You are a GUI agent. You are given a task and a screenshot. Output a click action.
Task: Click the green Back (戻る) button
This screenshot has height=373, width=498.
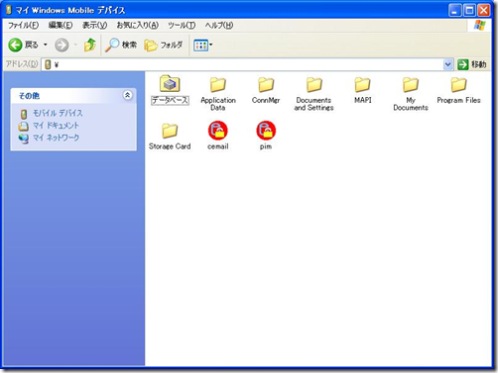coord(23,45)
